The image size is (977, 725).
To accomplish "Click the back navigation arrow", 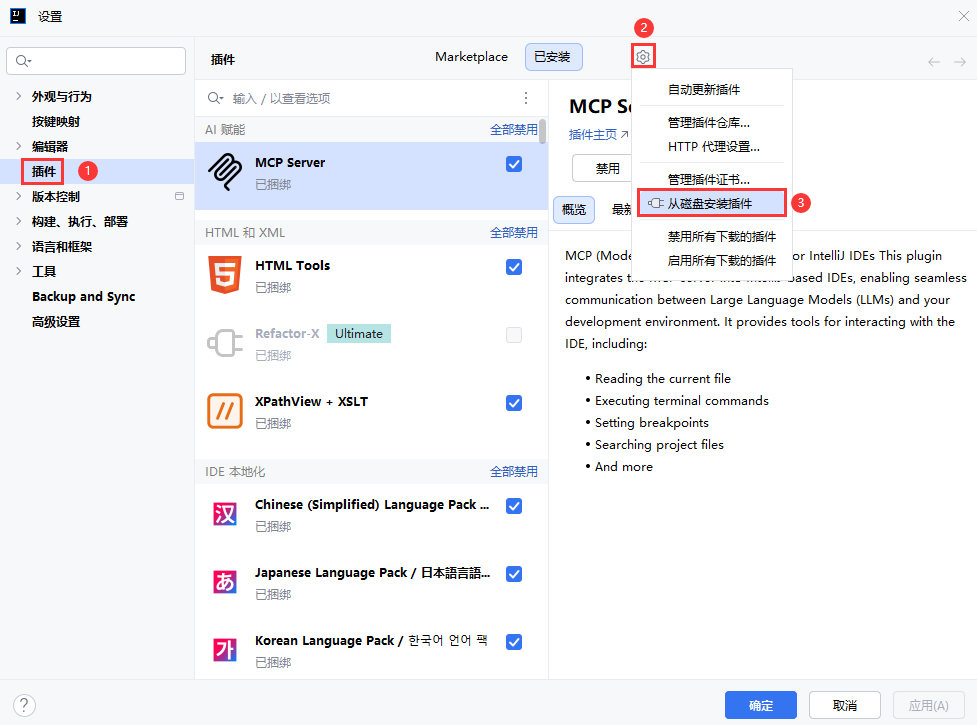I will (933, 62).
